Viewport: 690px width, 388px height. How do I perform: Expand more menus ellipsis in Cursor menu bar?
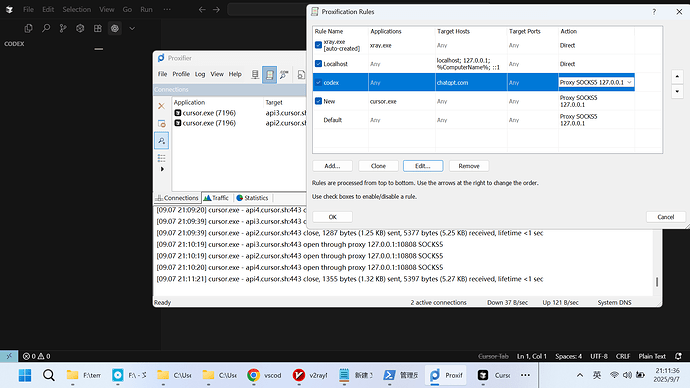[x=167, y=9]
